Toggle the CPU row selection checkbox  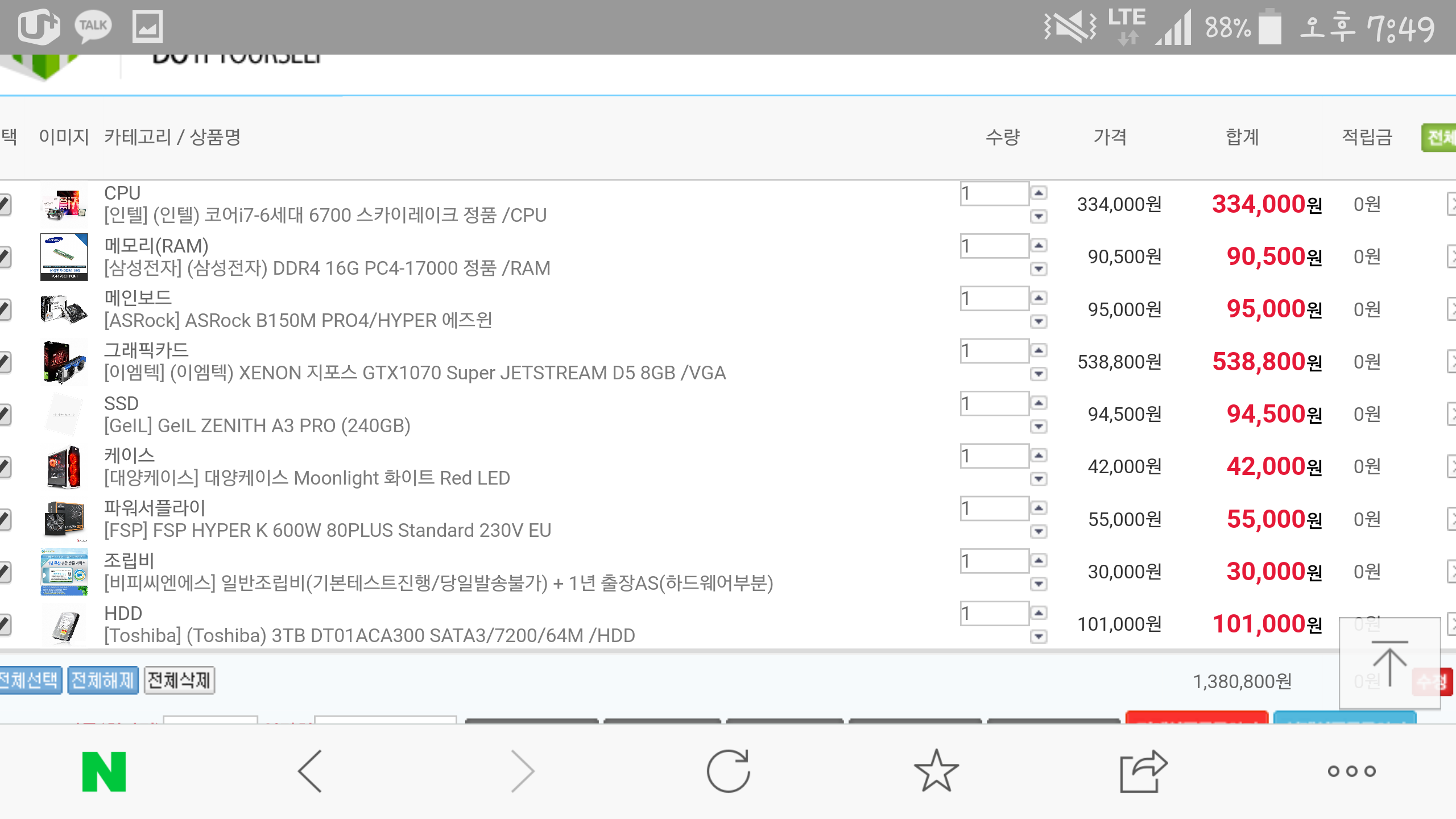[5, 205]
